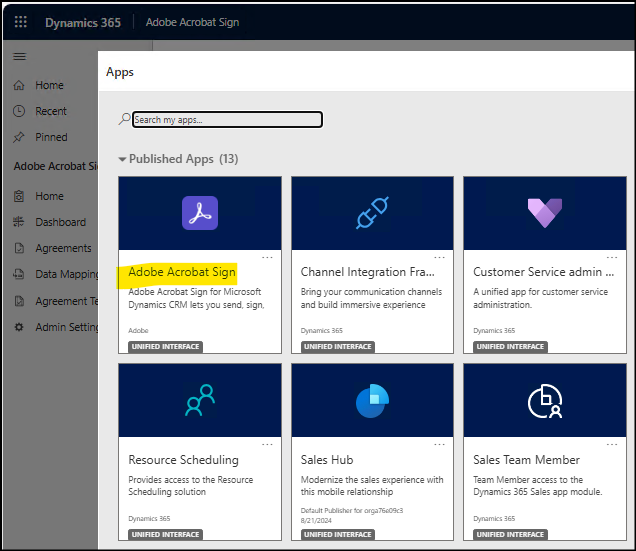The image size is (636, 551).
Task: Click Adobe Acrobat Sign in top bar
Action: 192,22
